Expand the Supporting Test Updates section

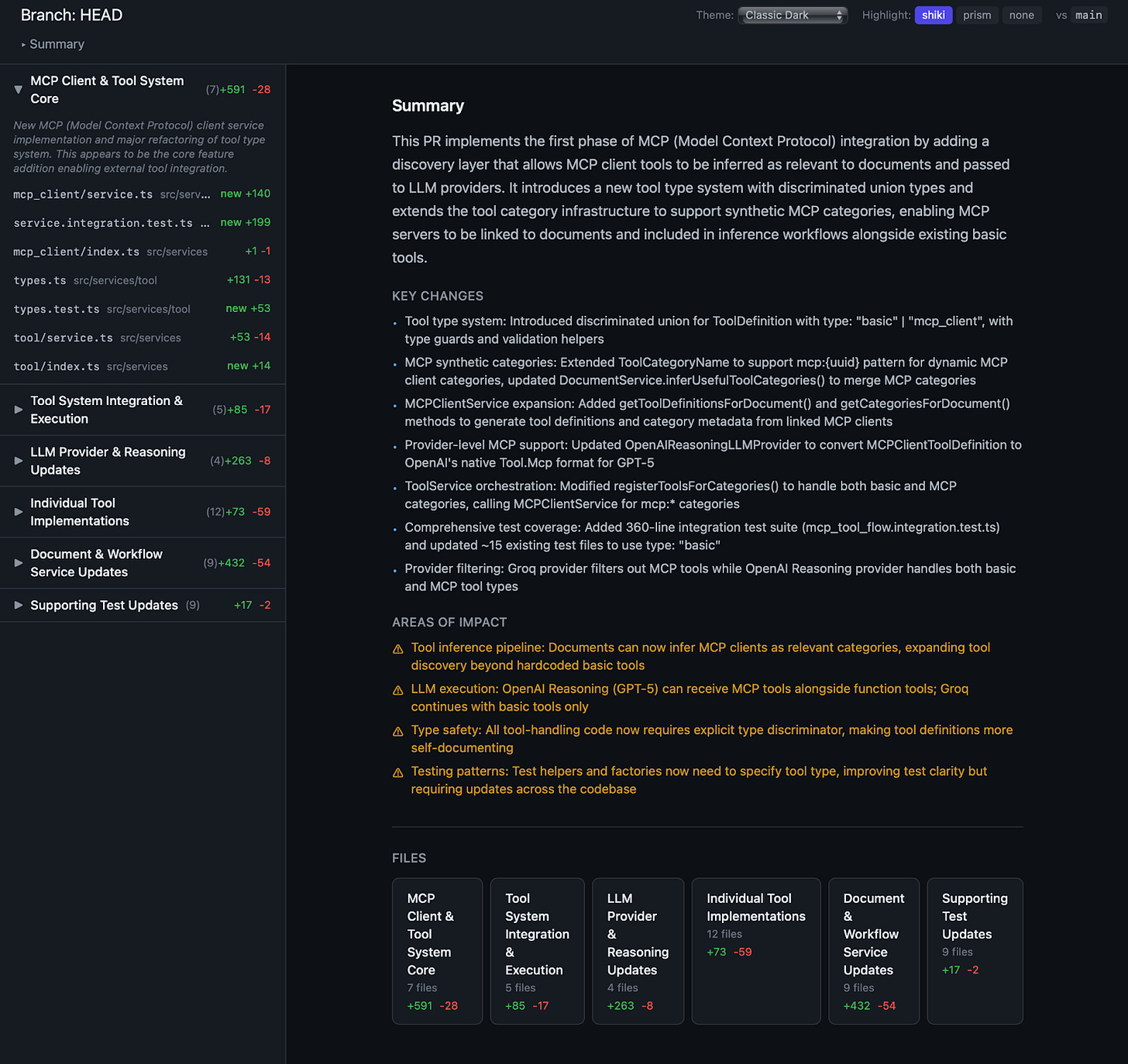pos(18,605)
